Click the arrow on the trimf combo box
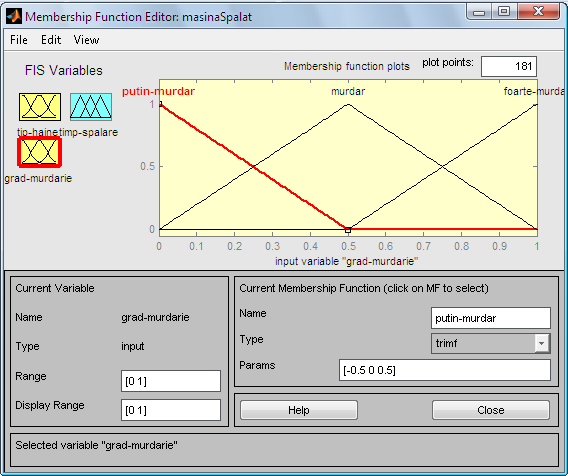 [x=542, y=343]
